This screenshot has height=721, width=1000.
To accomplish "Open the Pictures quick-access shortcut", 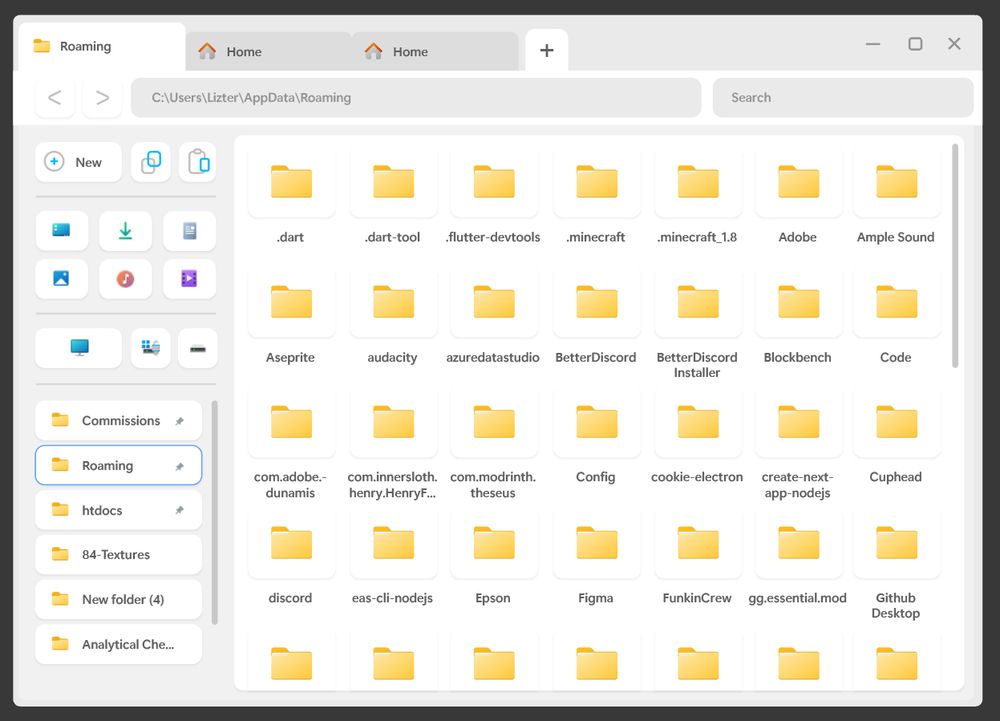I will coord(61,279).
